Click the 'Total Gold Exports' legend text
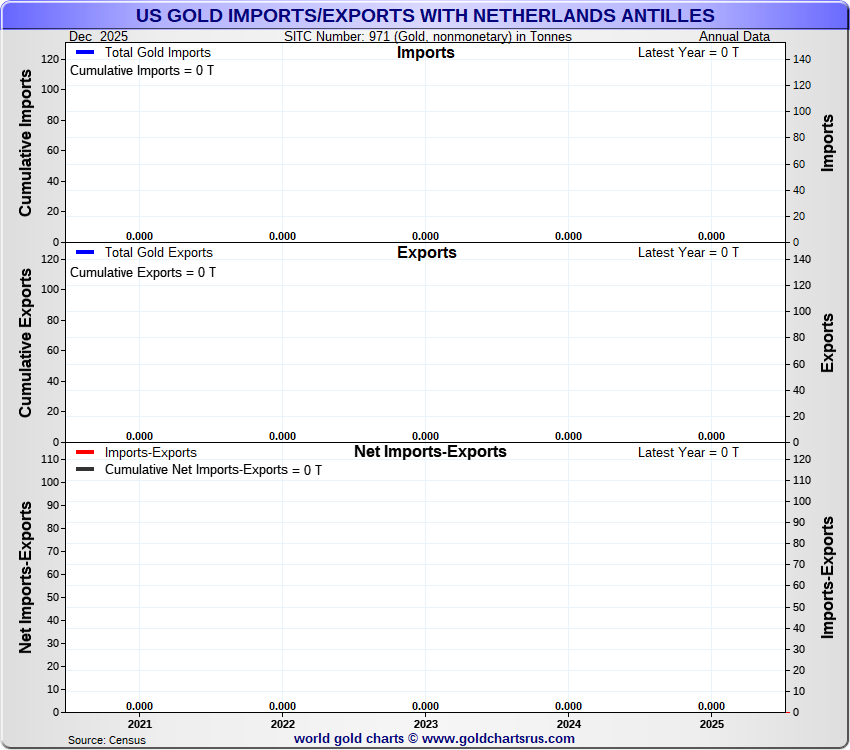The width and height of the screenshot is (850, 750). 159,253
